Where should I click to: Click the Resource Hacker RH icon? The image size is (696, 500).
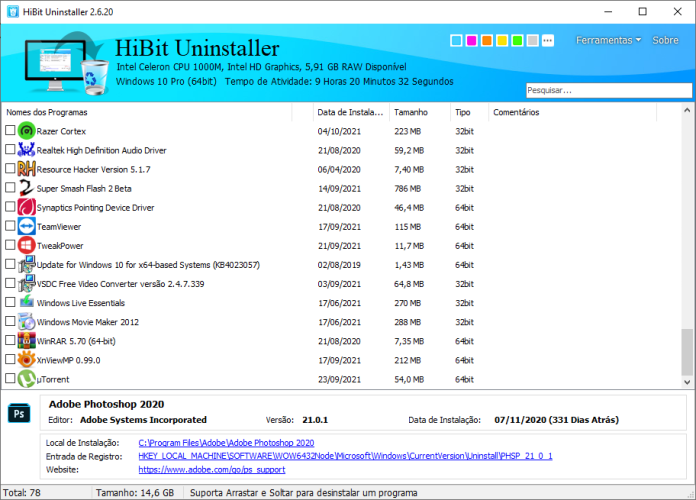(27, 169)
